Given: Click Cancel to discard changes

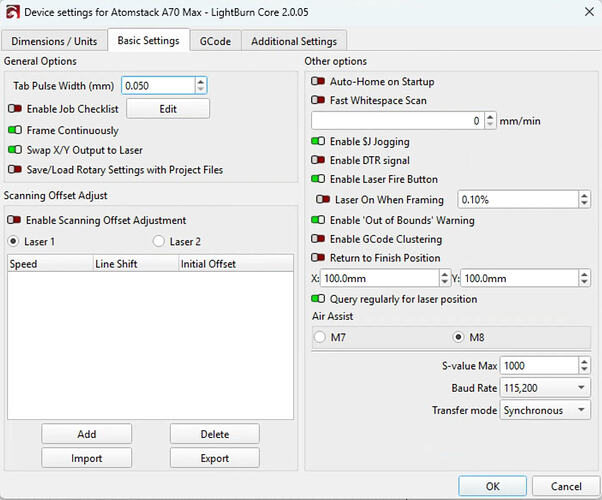Looking at the screenshot, I should point(566,486).
